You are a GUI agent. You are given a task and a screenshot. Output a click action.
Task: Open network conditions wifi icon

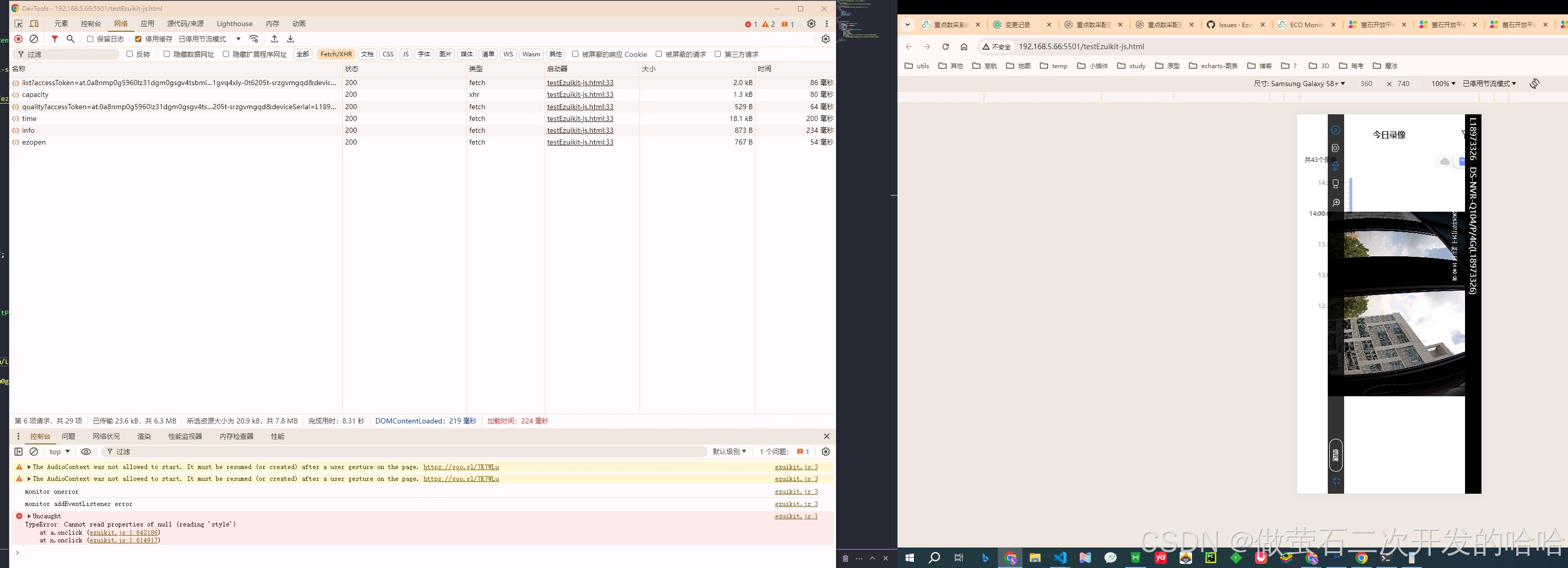pyautogui.click(x=254, y=39)
